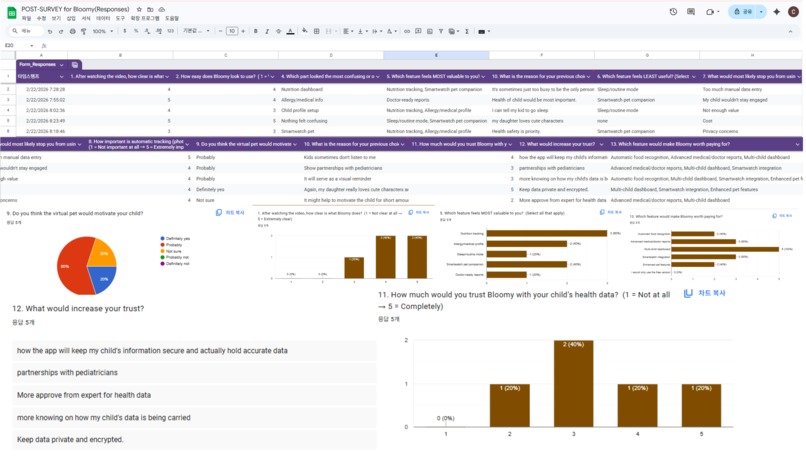
Task: Click the borders icon
Action: pyautogui.click(x=316, y=31)
